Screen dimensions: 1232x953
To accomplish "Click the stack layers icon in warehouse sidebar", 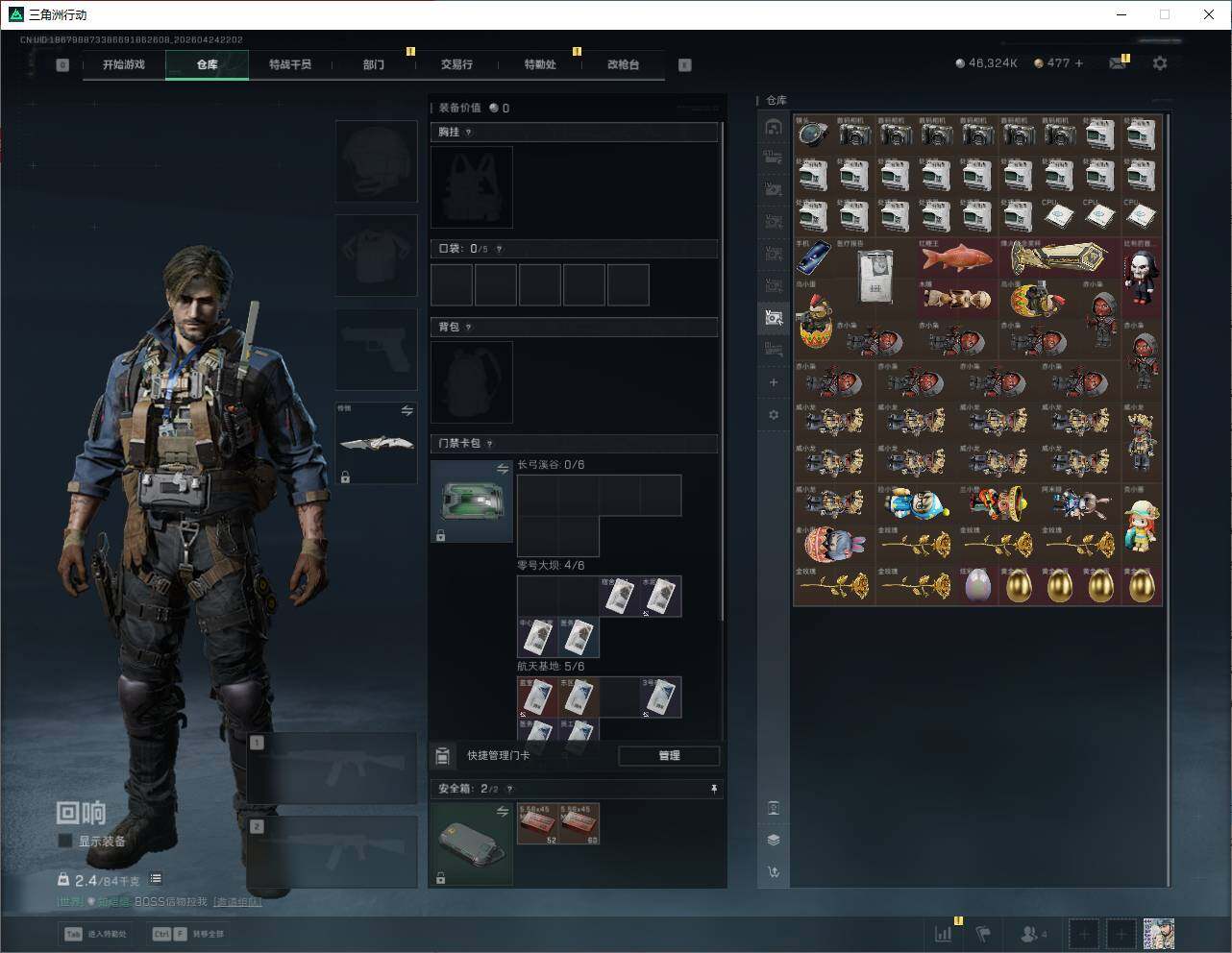I will (x=774, y=840).
